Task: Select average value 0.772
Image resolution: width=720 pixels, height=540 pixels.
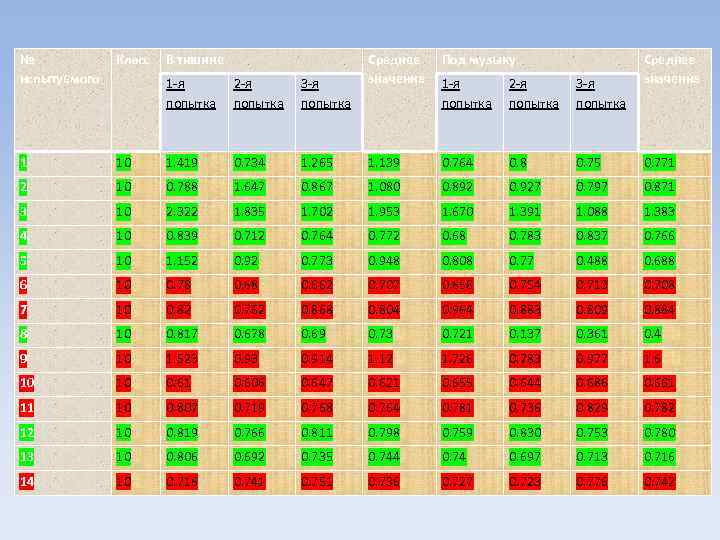Action: pyautogui.click(x=383, y=236)
